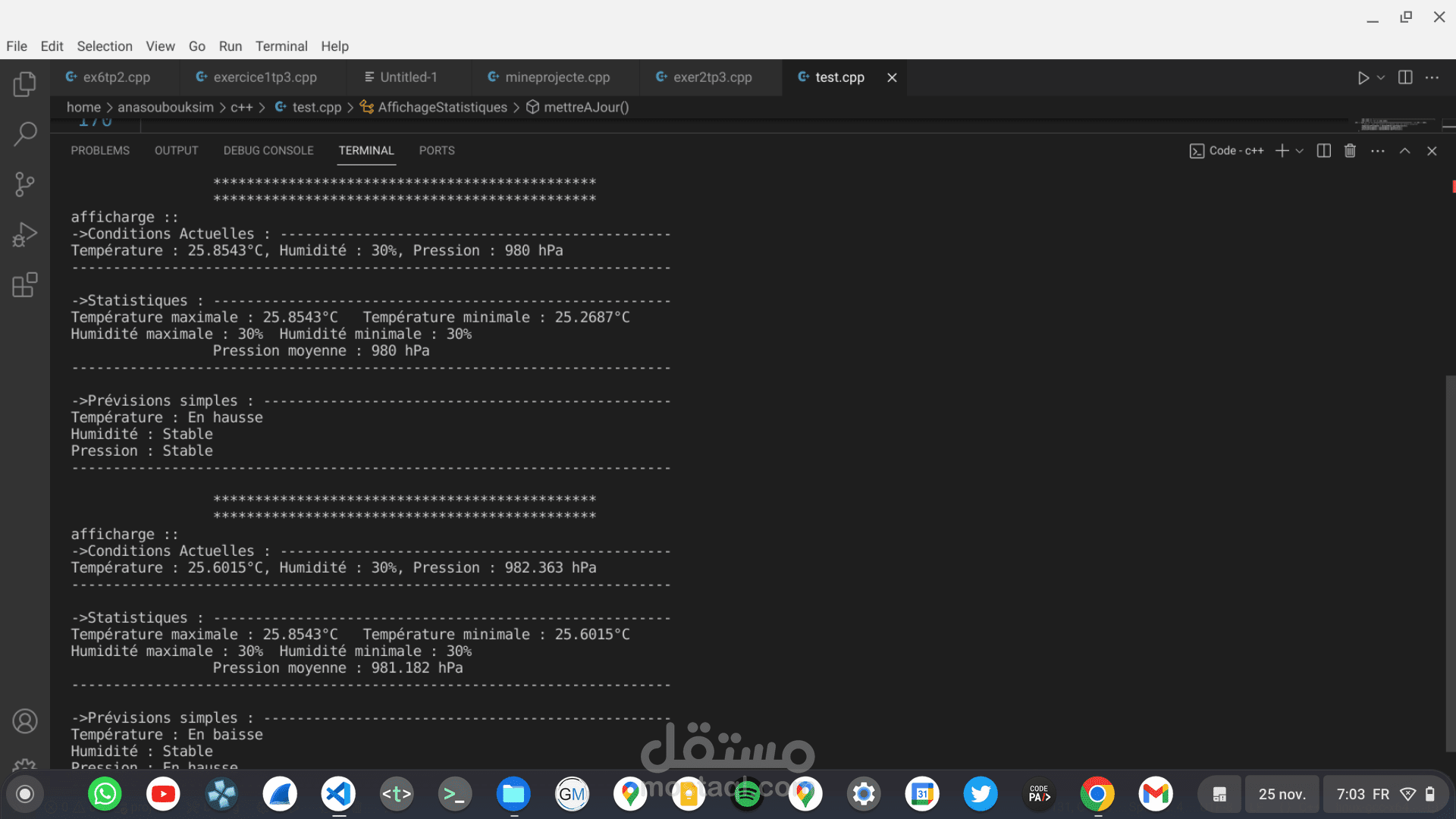
Task: Open Spotify from the shelf
Action: click(747, 794)
